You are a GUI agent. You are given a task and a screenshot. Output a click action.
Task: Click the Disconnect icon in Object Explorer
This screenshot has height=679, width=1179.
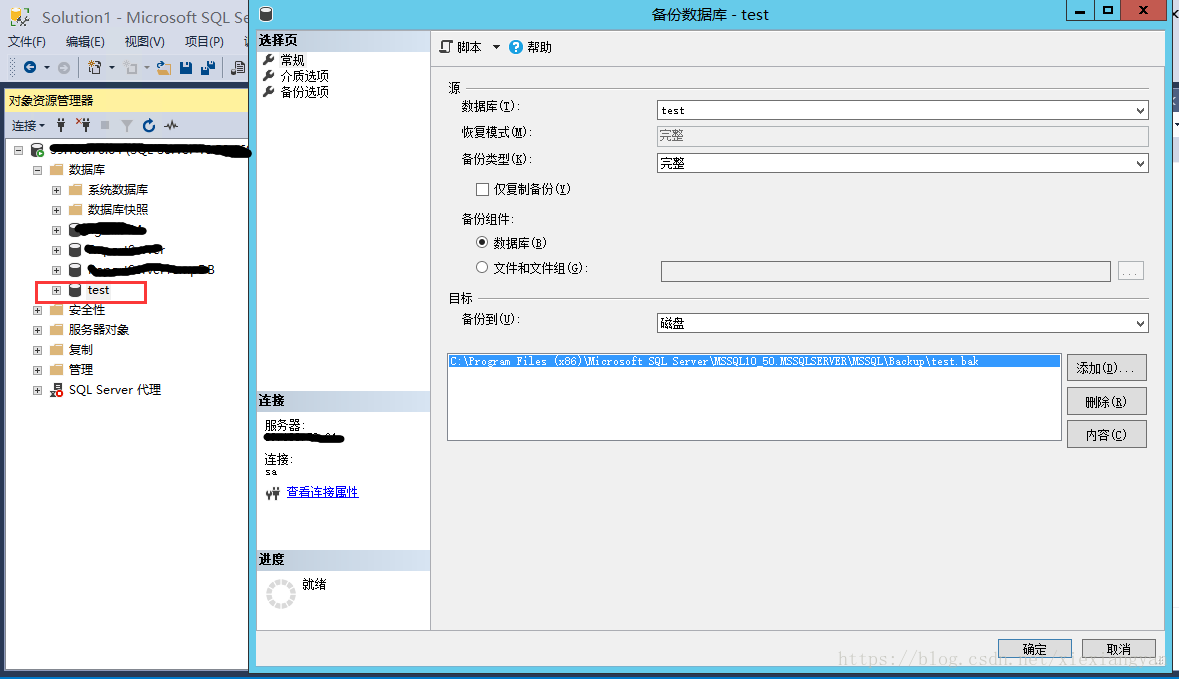[85, 125]
